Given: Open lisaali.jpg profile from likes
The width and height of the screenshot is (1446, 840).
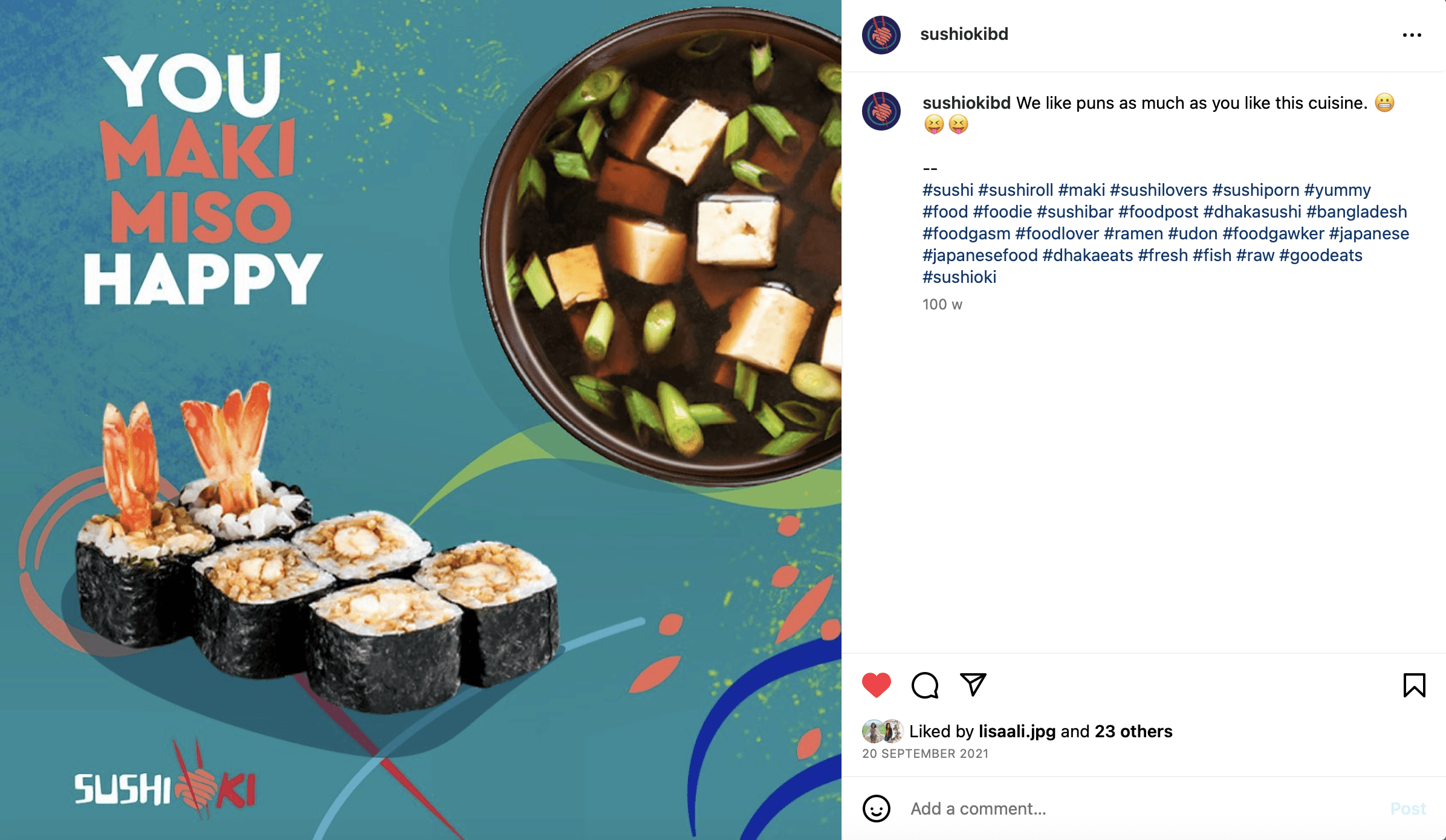Looking at the screenshot, I should pos(1017,731).
